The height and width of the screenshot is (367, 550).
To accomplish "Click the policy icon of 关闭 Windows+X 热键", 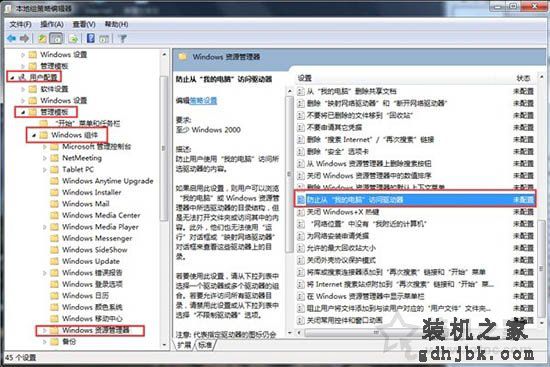I will 301,212.
